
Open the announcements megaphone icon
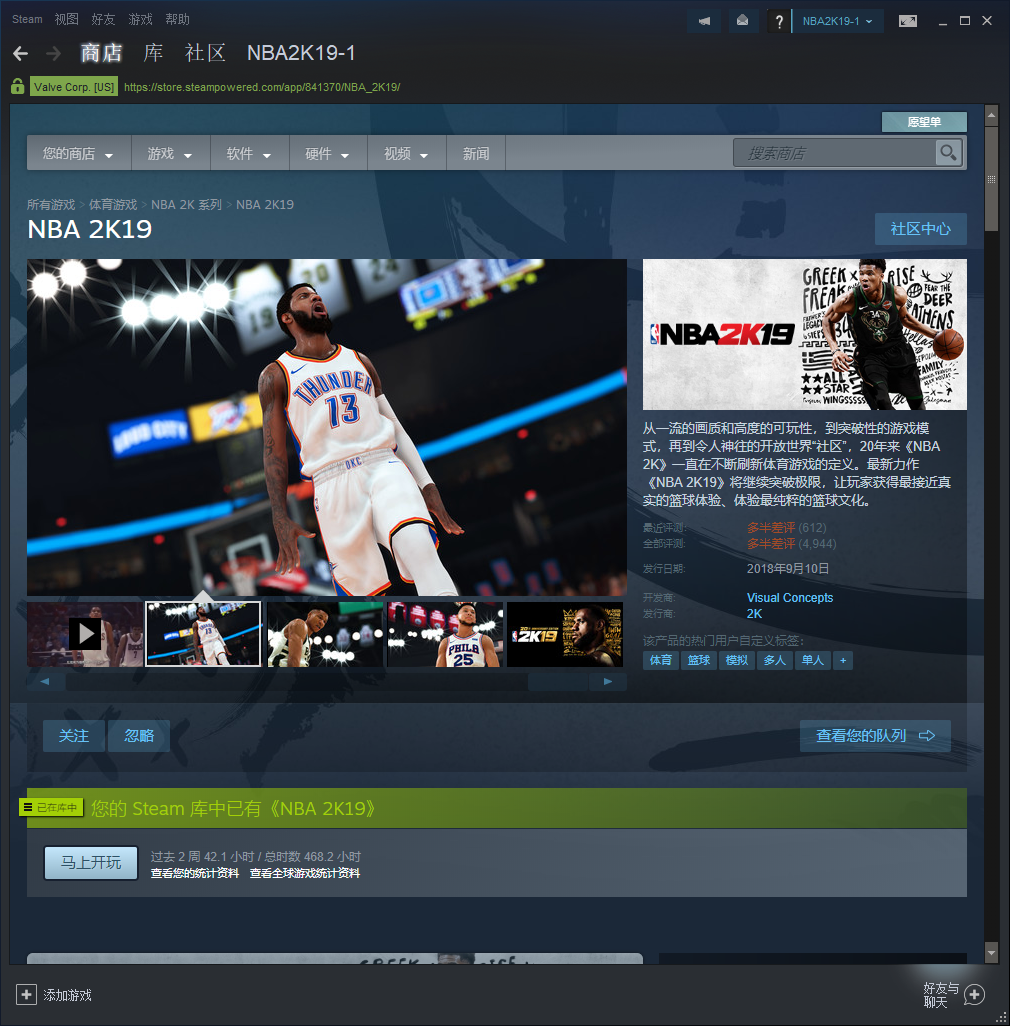click(704, 21)
